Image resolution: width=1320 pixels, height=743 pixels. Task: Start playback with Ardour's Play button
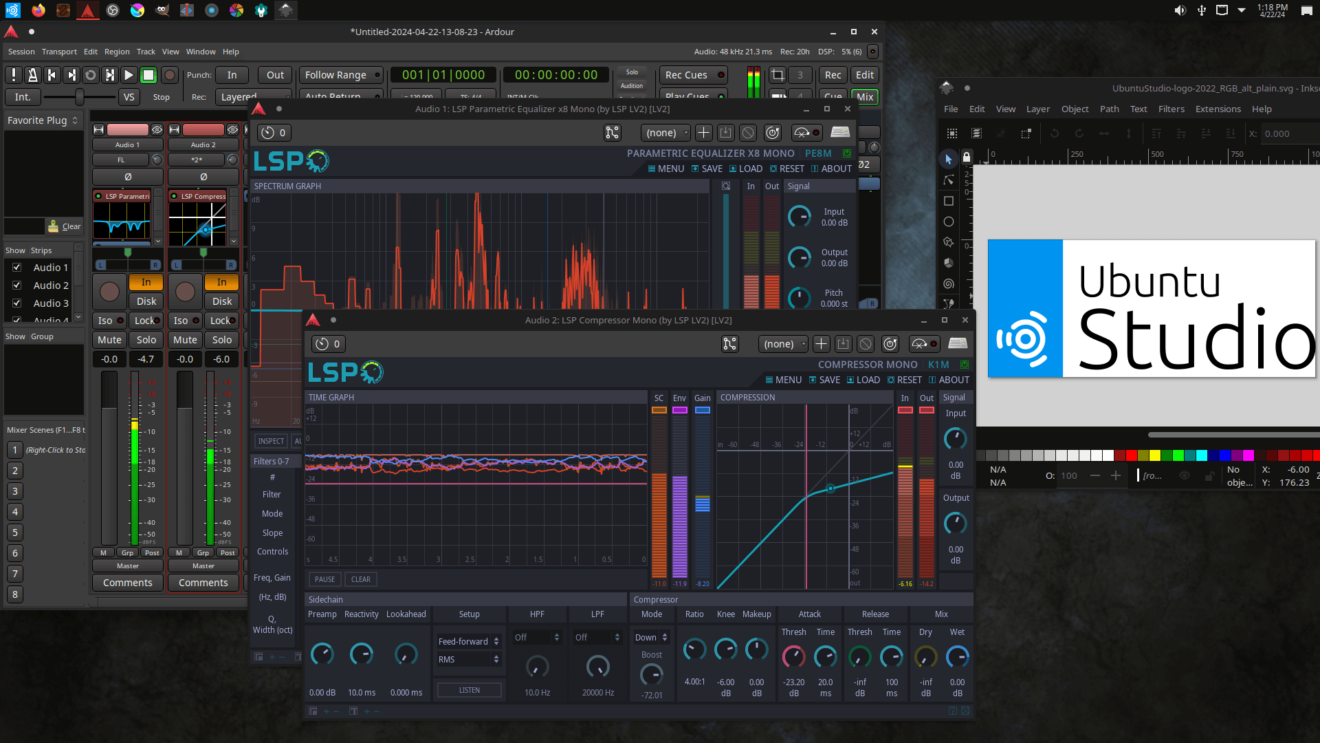point(128,74)
